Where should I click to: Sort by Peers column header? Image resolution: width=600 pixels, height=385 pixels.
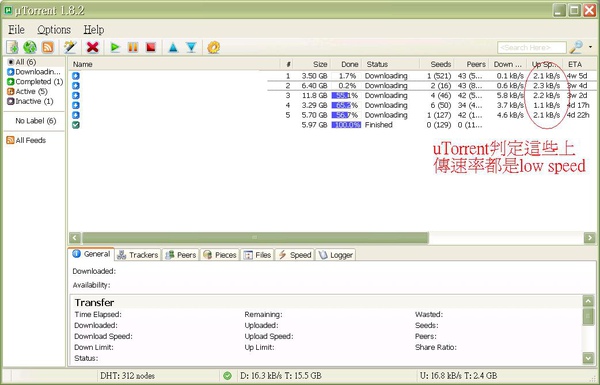coord(471,64)
